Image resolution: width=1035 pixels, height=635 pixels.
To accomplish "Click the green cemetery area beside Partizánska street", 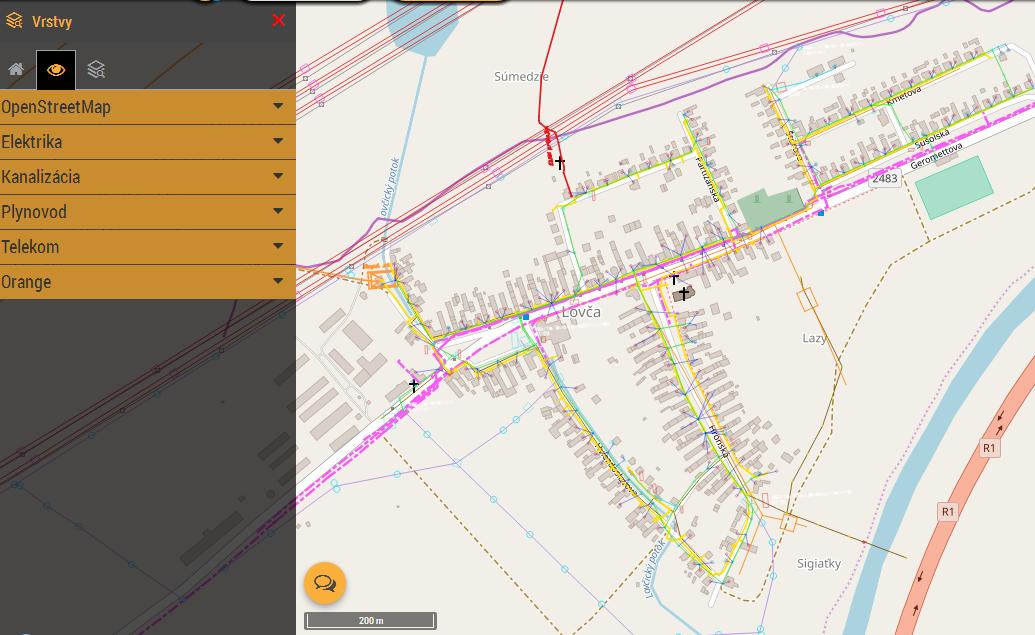I will pyautogui.click(x=769, y=208).
